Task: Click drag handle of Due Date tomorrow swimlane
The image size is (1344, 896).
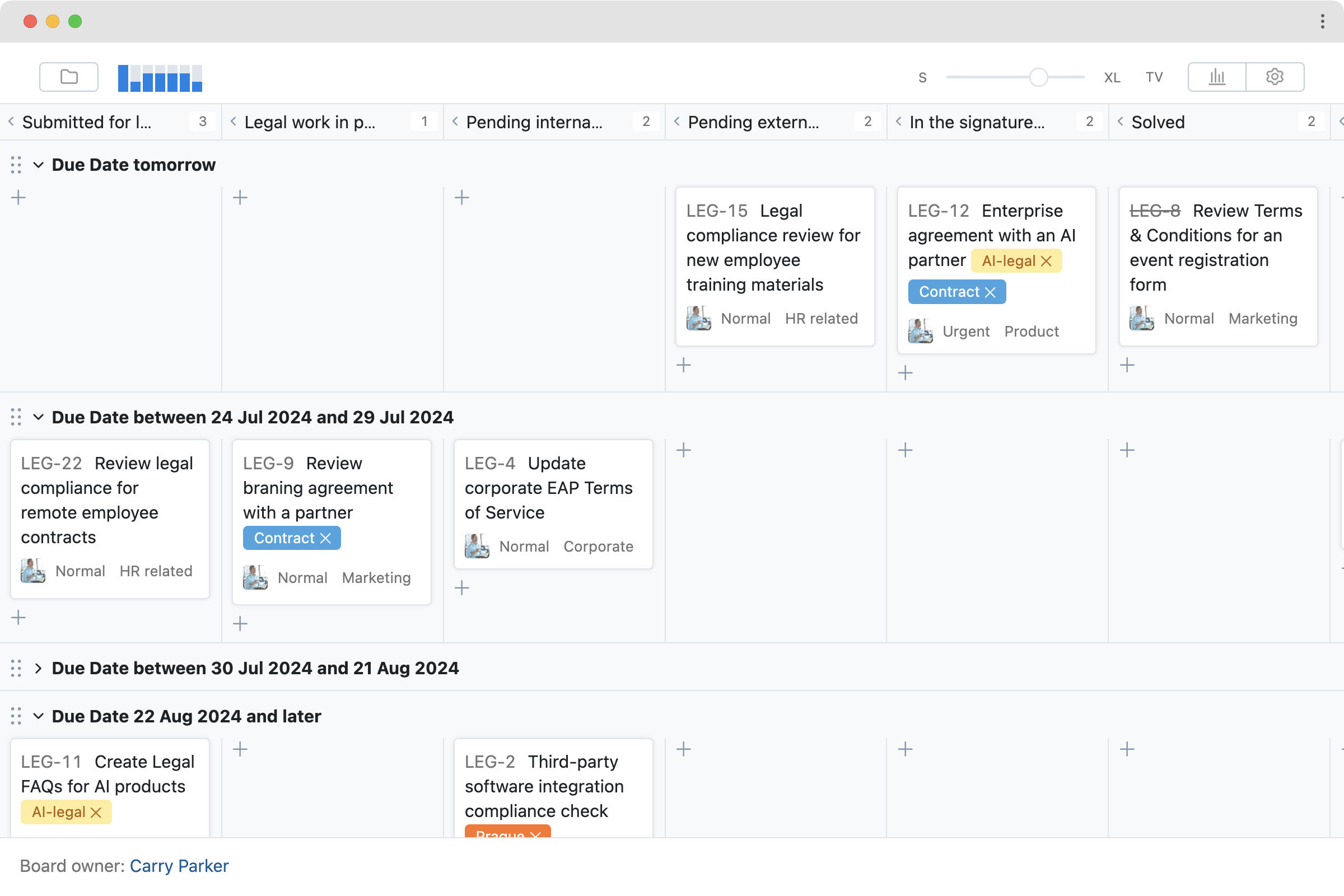Action: pos(16,165)
